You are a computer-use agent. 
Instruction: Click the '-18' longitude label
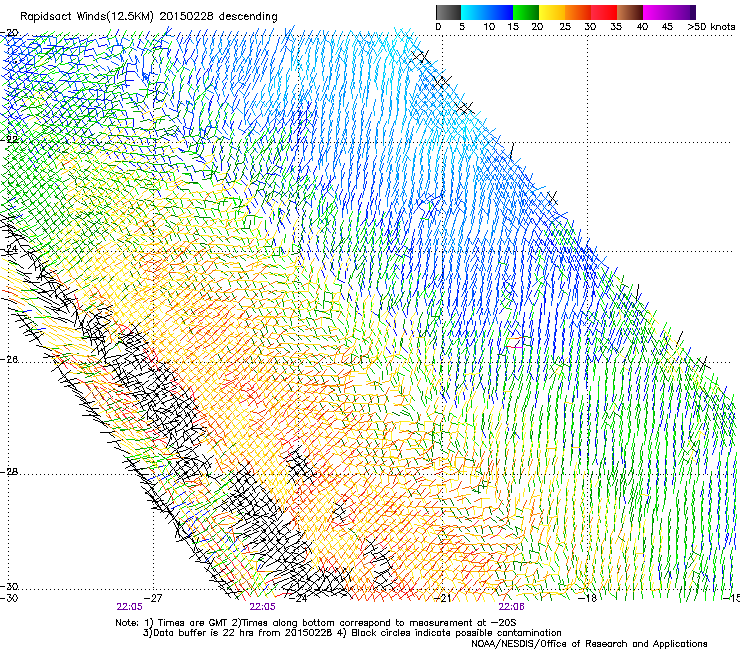[x=588, y=598]
